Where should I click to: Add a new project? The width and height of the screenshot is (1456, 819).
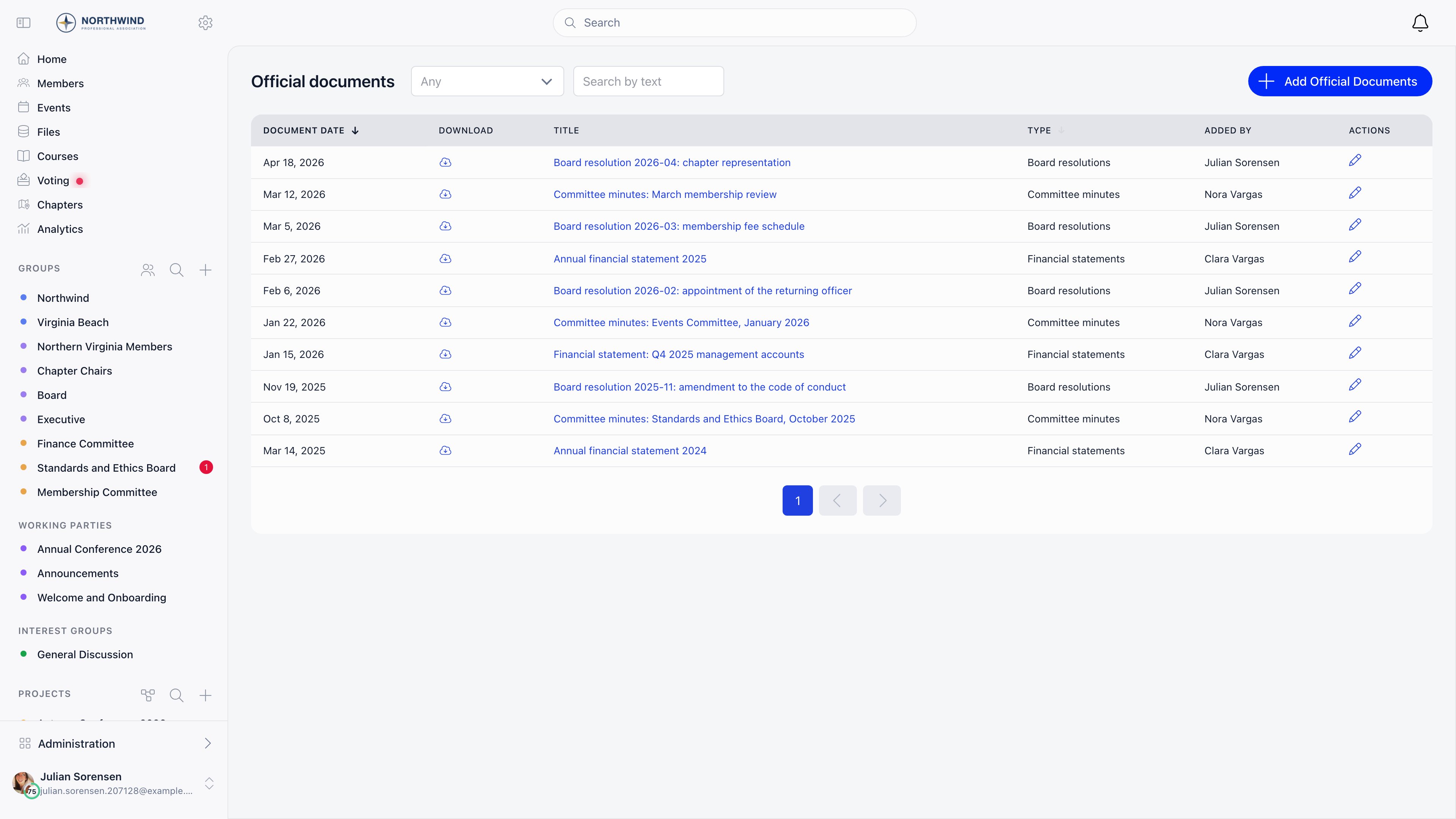point(205,695)
